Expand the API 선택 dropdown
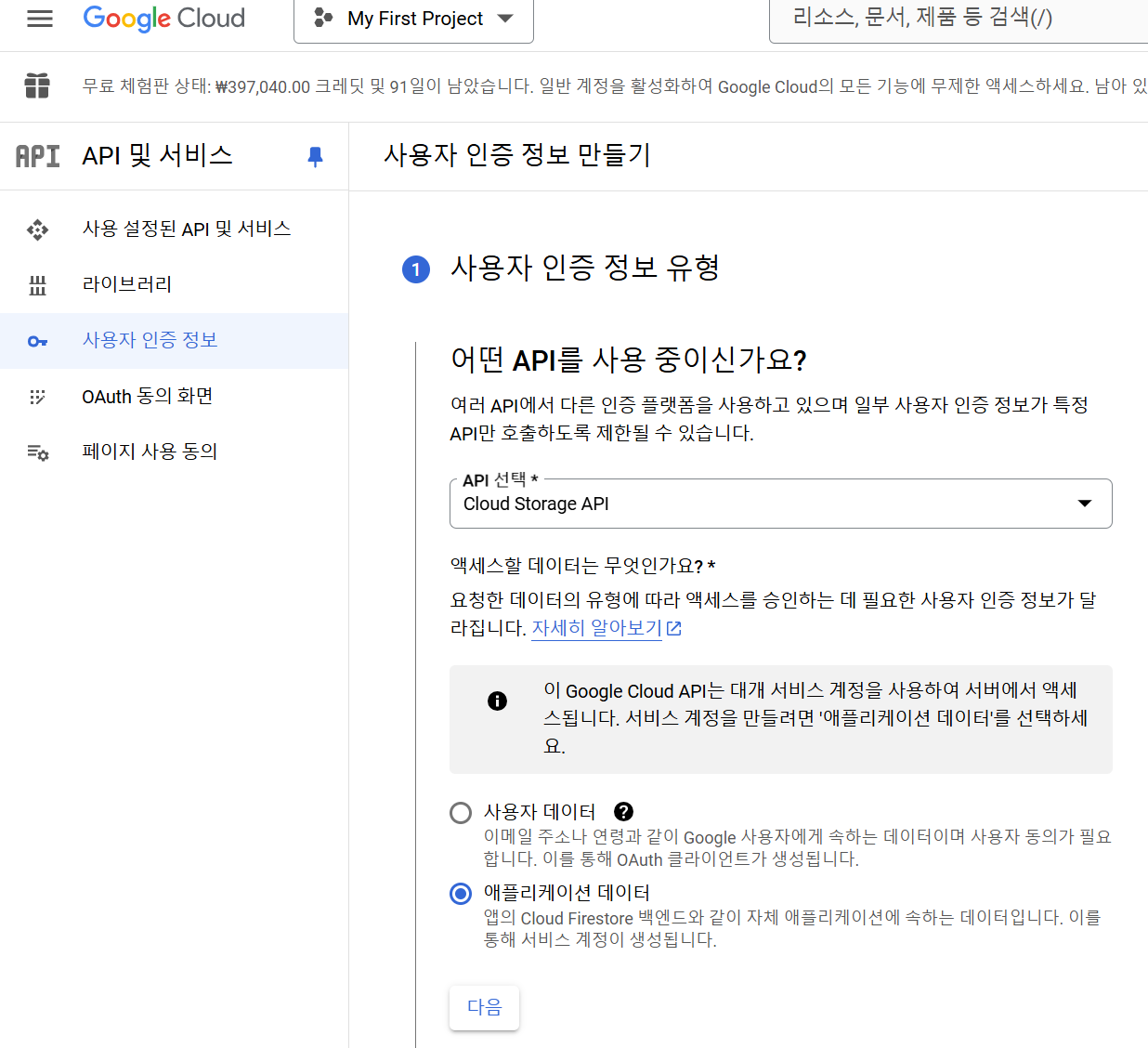 coord(781,504)
